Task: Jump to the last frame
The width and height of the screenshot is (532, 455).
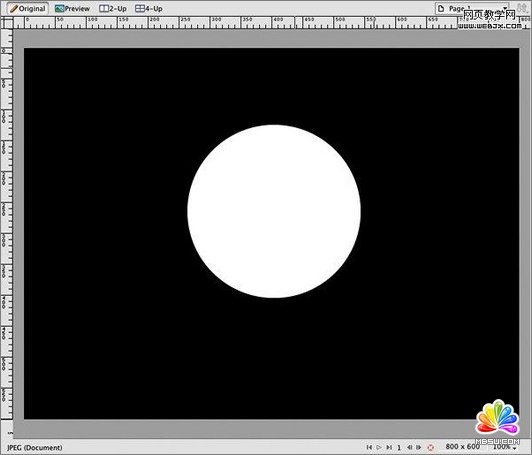Action: 389,447
